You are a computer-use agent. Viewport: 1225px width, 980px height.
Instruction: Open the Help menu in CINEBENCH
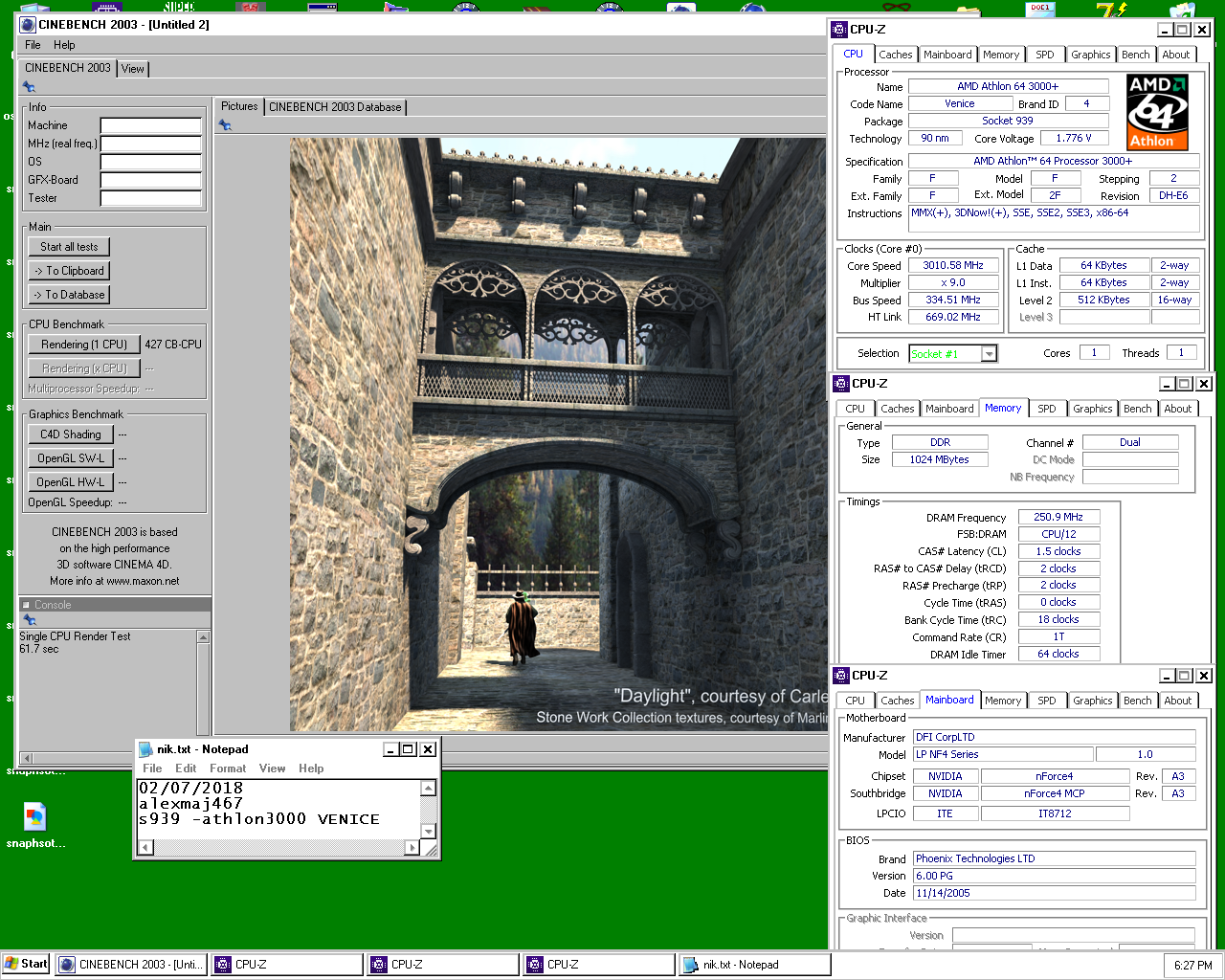click(64, 45)
